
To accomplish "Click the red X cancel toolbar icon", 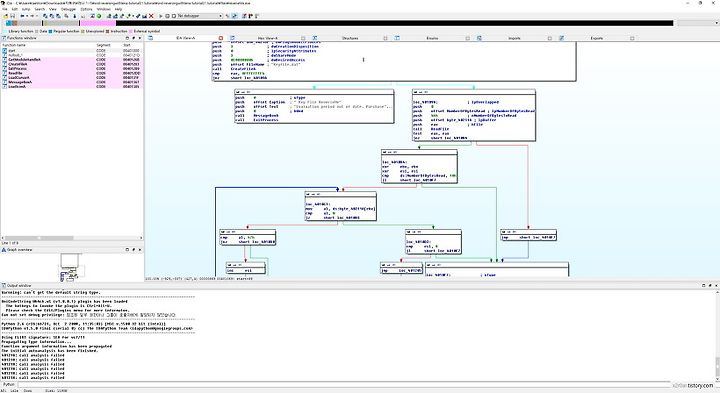I will coord(151,16).
